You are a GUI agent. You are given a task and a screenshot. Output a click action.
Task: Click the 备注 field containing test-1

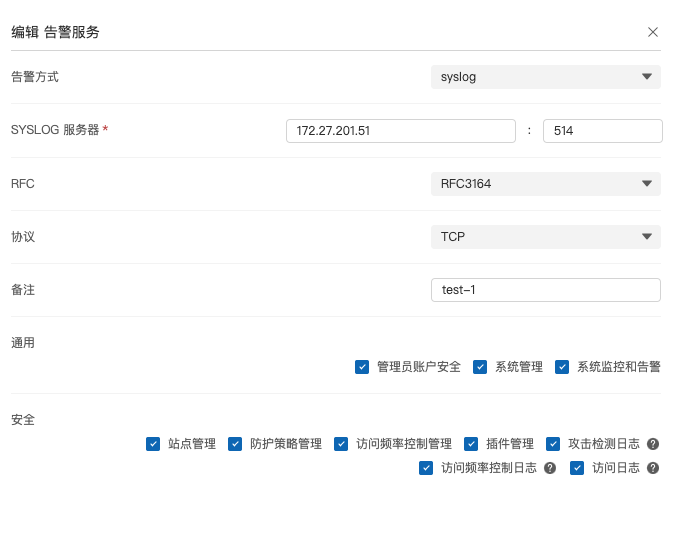pos(545,290)
